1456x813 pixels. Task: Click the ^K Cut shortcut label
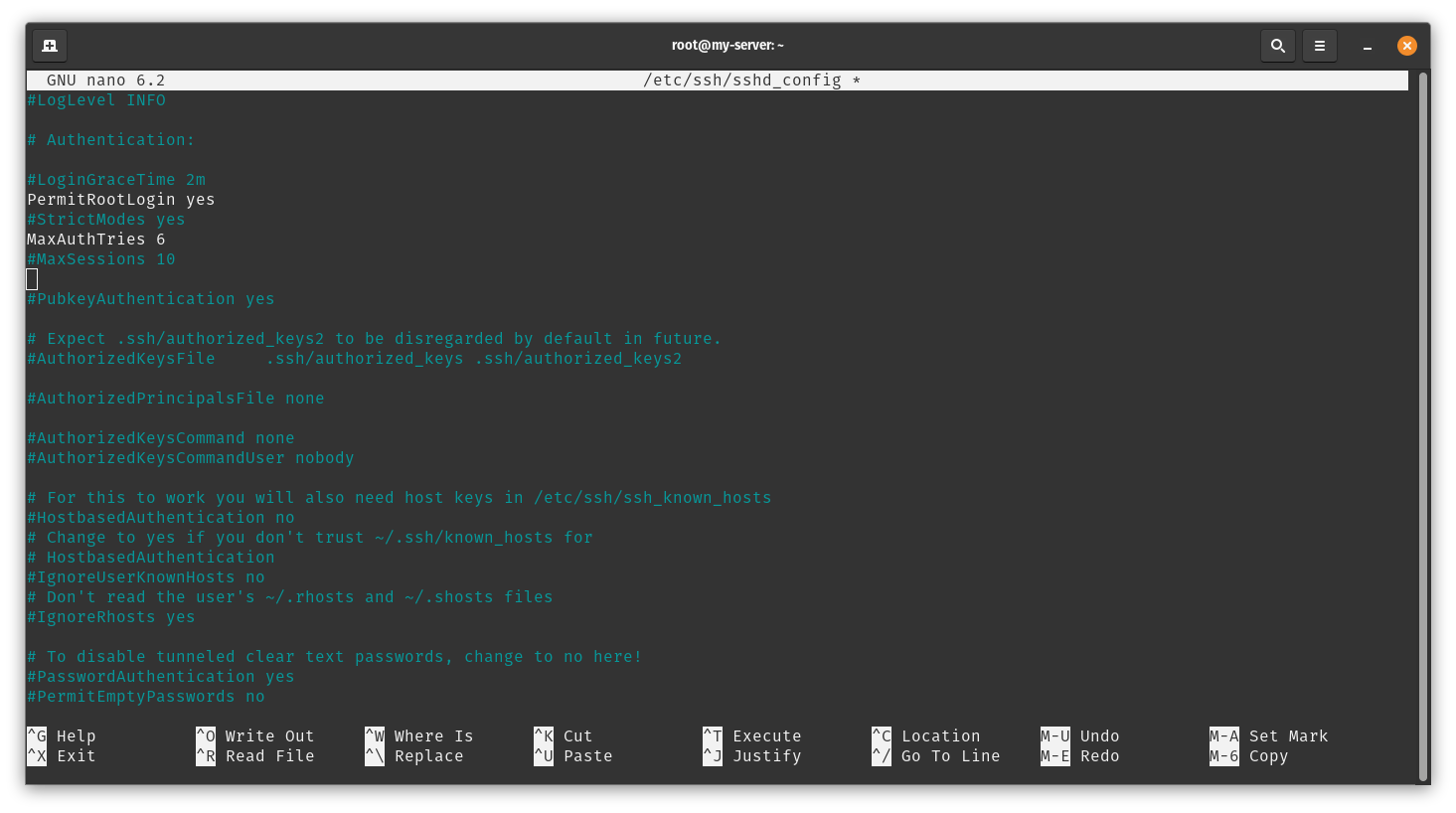564,736
